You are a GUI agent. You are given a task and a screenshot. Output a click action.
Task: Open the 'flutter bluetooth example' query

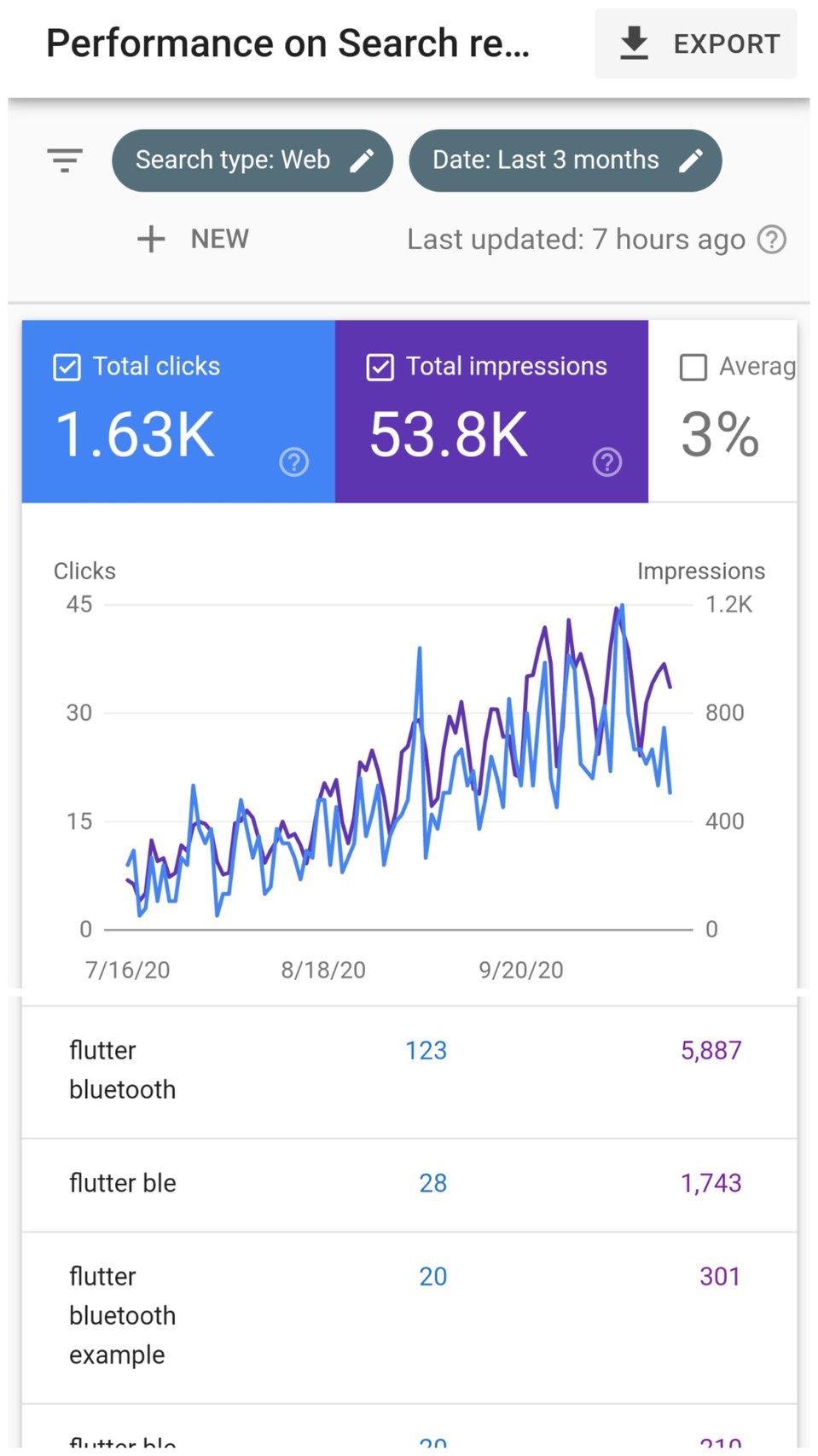coord(123,1315)
